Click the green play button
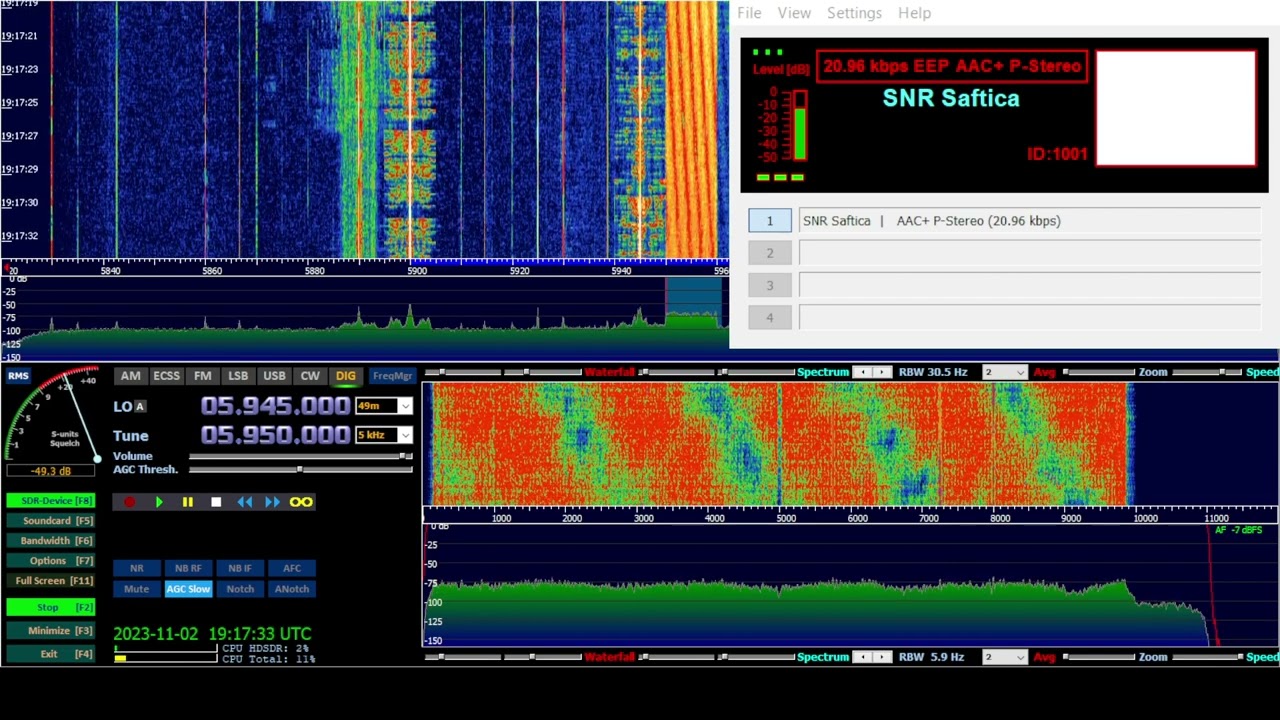 (158, 502)
